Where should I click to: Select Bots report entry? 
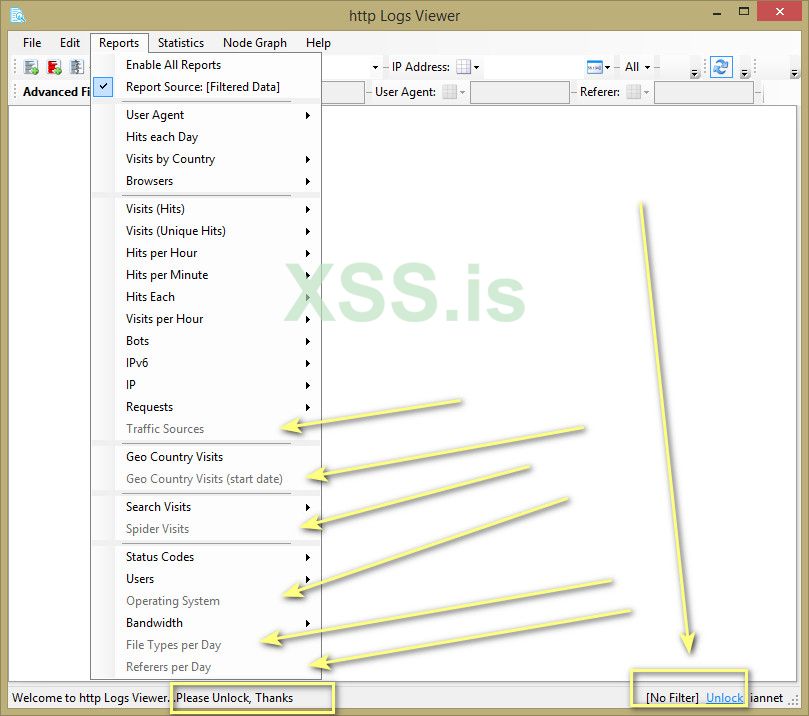click(206, 341)
